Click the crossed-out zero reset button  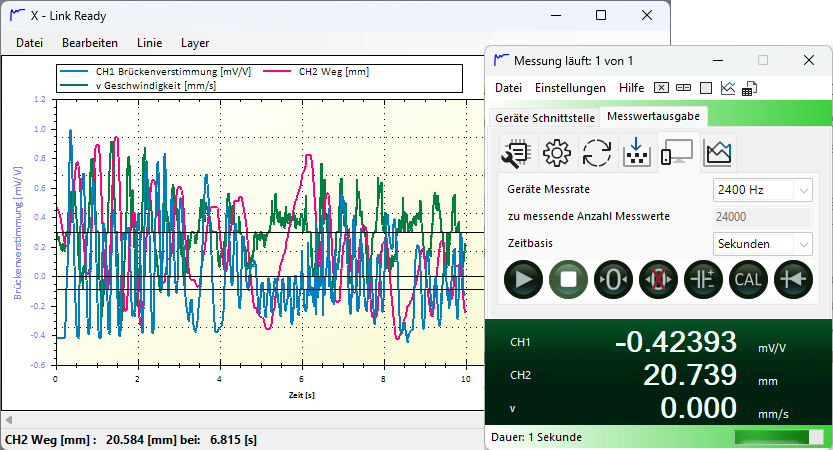pyautogui.click(x=659, y=279)
